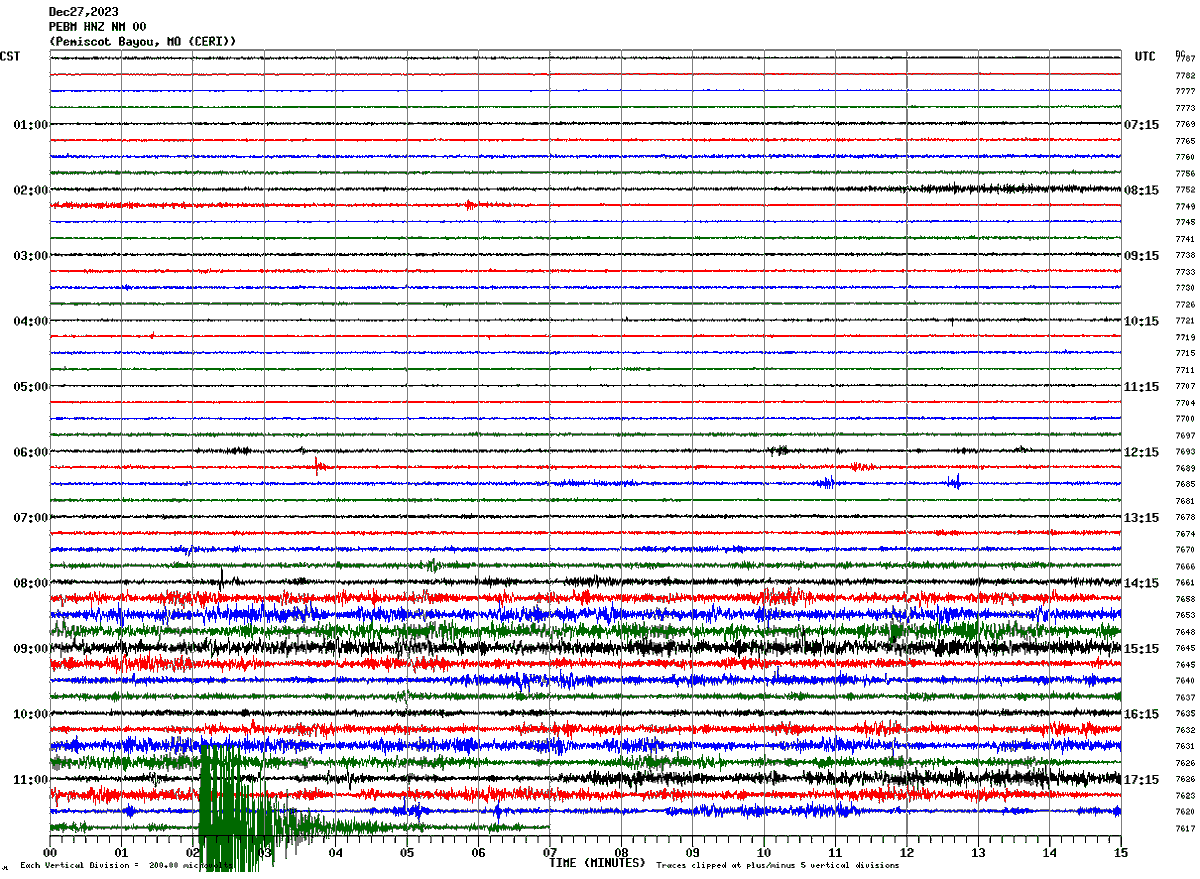
Task: Select the '11:00' CST row label
Action: (31, 780)
